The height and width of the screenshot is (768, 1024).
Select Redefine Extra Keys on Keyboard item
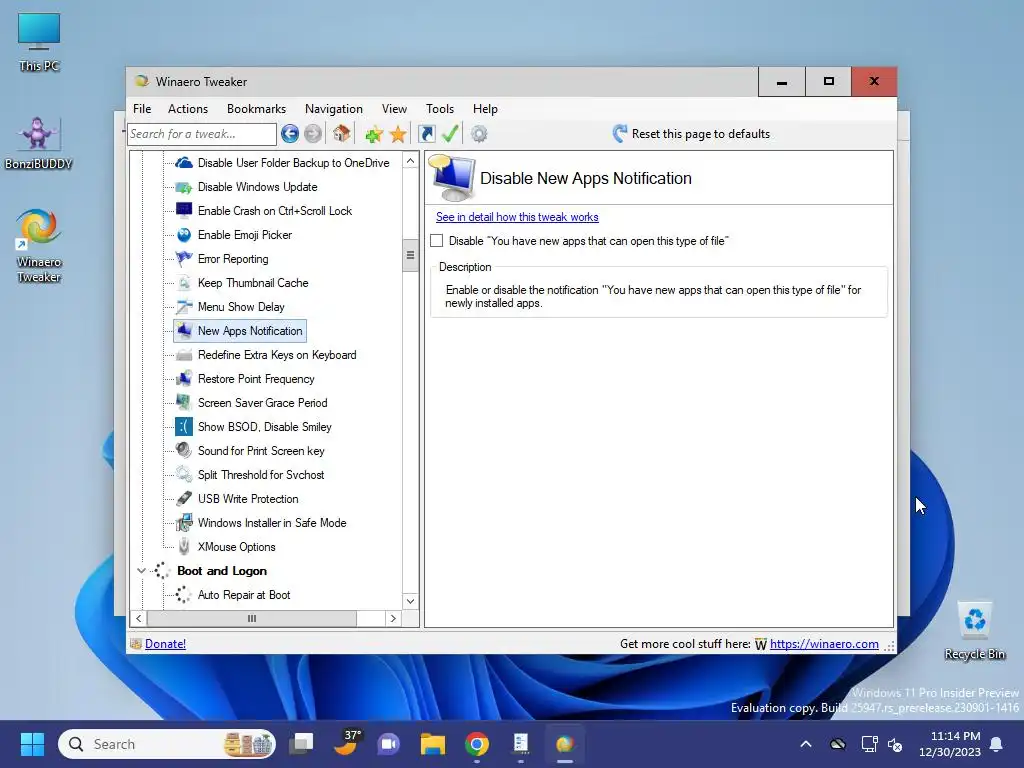(x=277, y=355)
